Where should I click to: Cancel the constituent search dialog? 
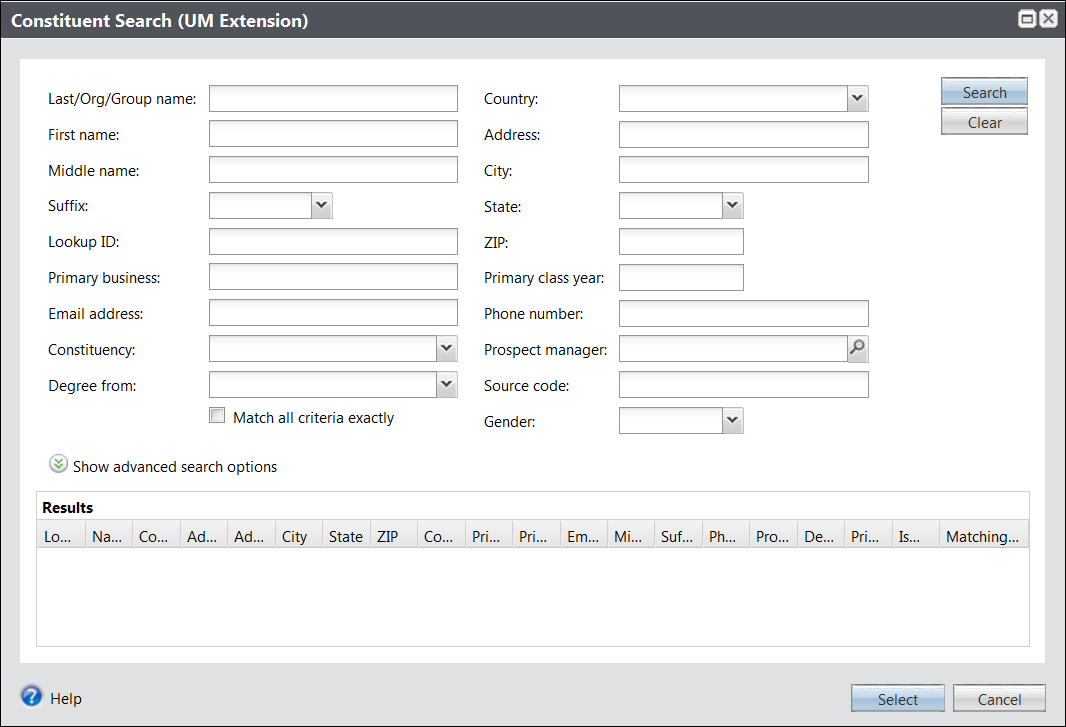coord(999,699)
